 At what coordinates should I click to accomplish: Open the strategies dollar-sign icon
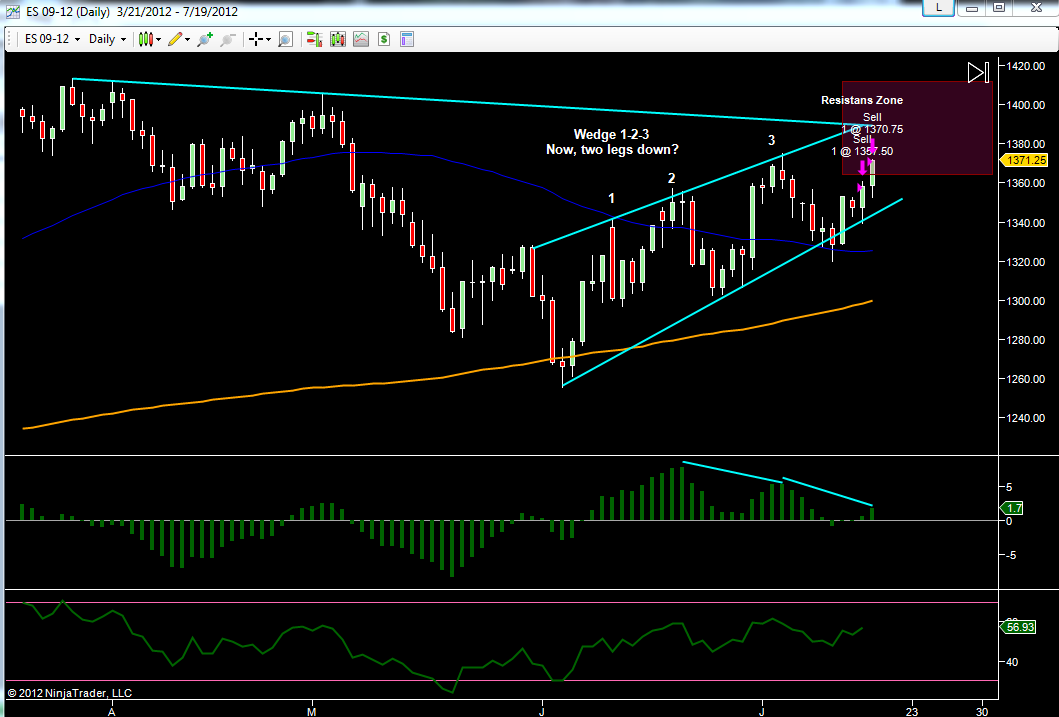coord(384,39)
